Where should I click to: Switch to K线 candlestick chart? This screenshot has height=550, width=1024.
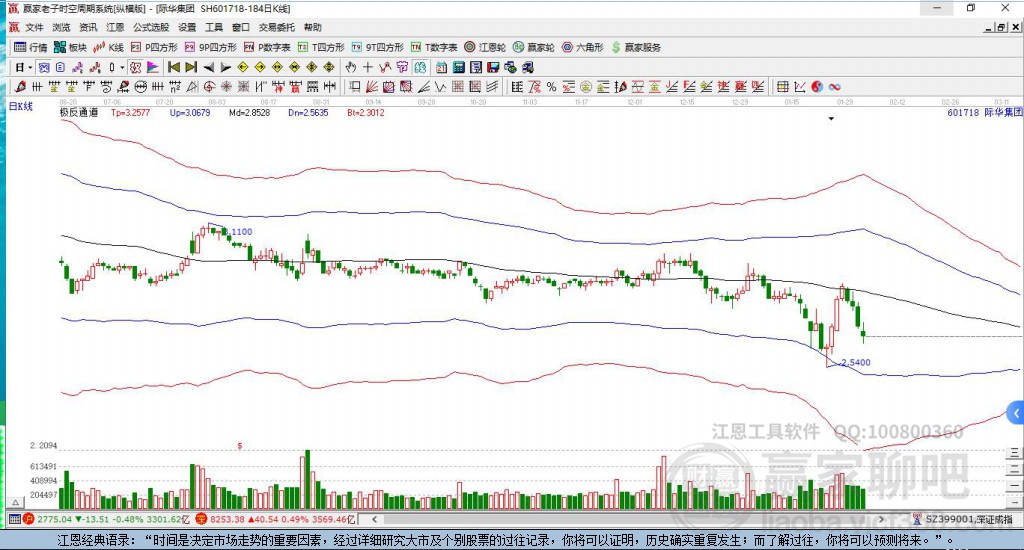click(108, 47)
